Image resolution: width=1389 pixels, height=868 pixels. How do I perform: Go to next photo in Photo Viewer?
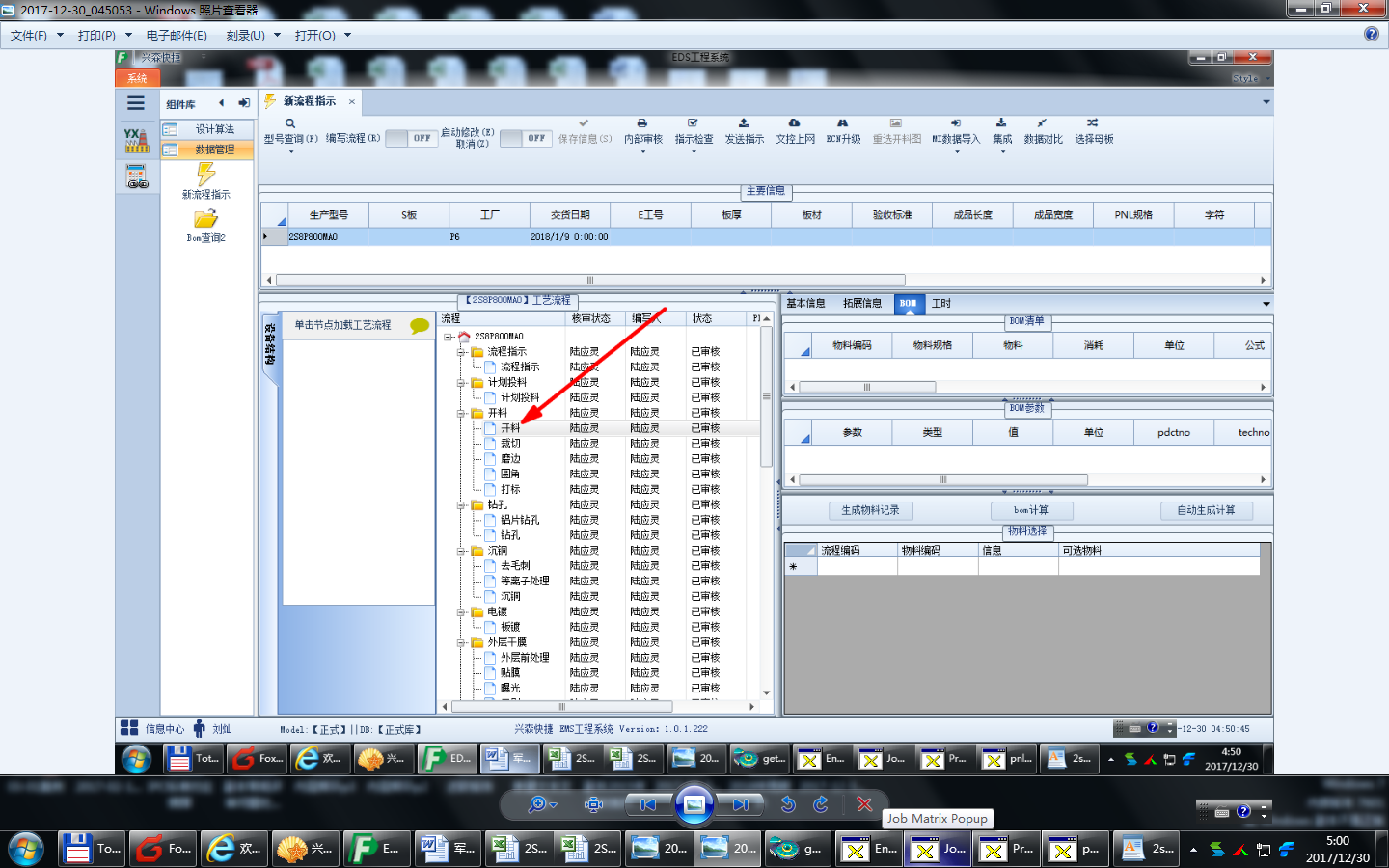pyautogui.click(x=740, y=804)
